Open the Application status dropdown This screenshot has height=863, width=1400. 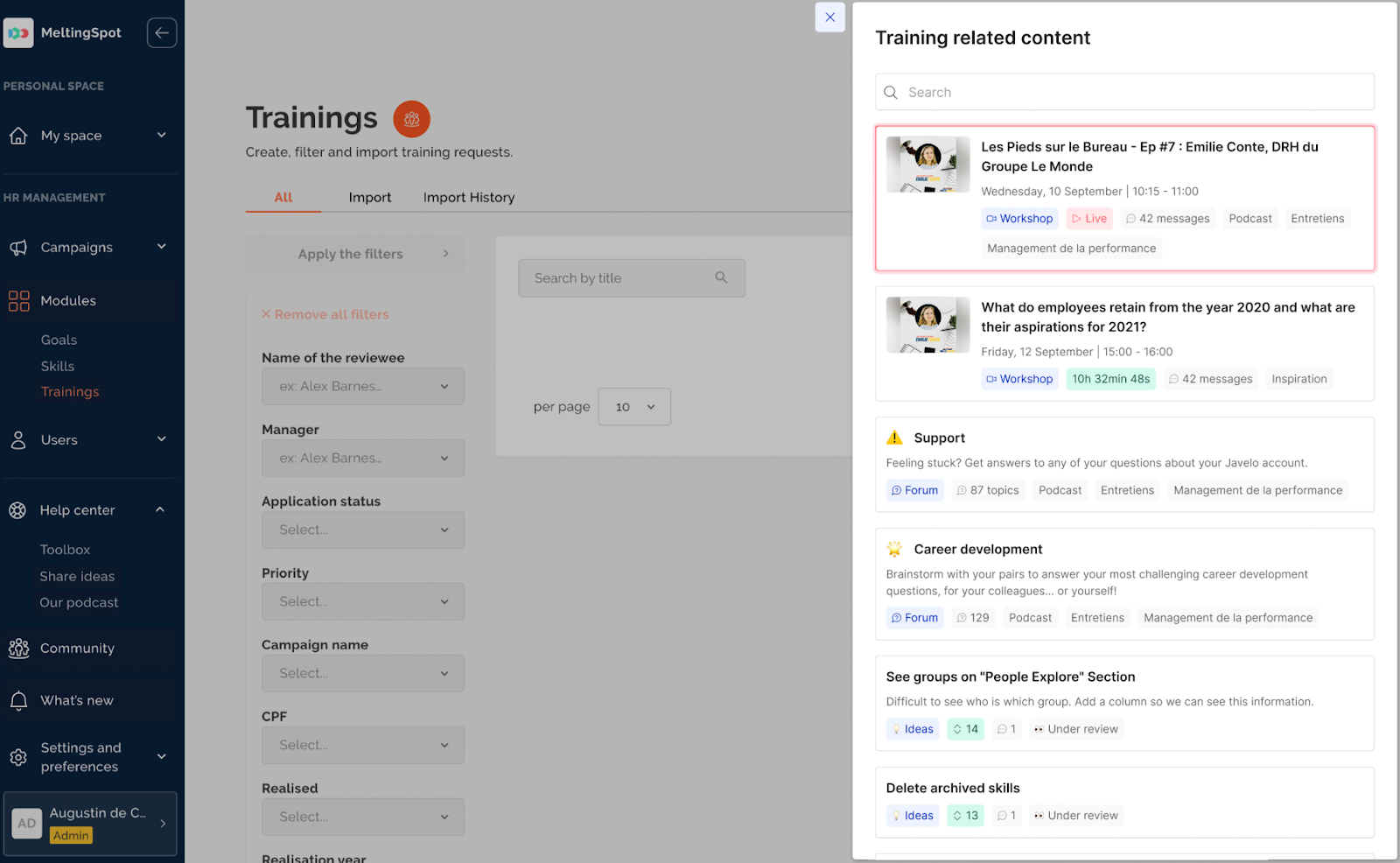coord(362,530)
